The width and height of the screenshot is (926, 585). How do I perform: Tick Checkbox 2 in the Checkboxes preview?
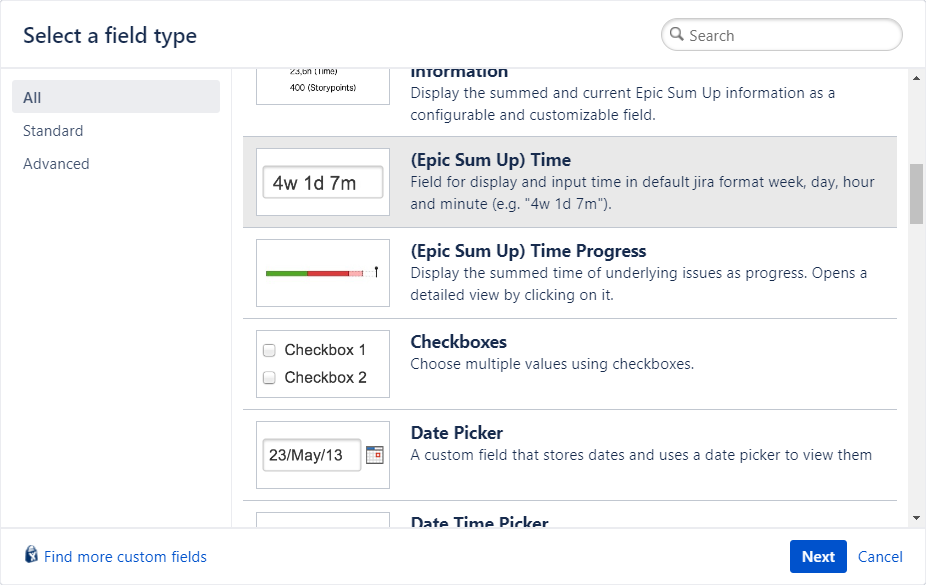point(269,377)
